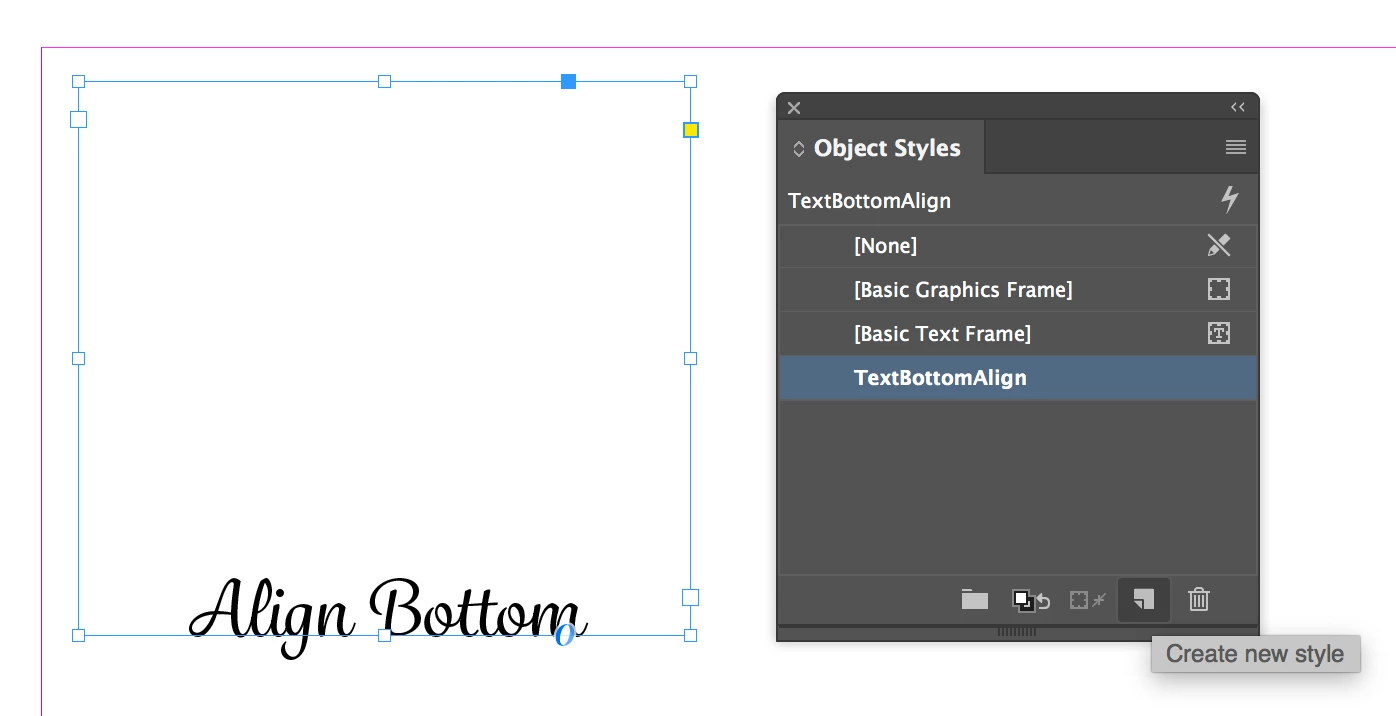Close the Object Styles panel

point(794,108)
